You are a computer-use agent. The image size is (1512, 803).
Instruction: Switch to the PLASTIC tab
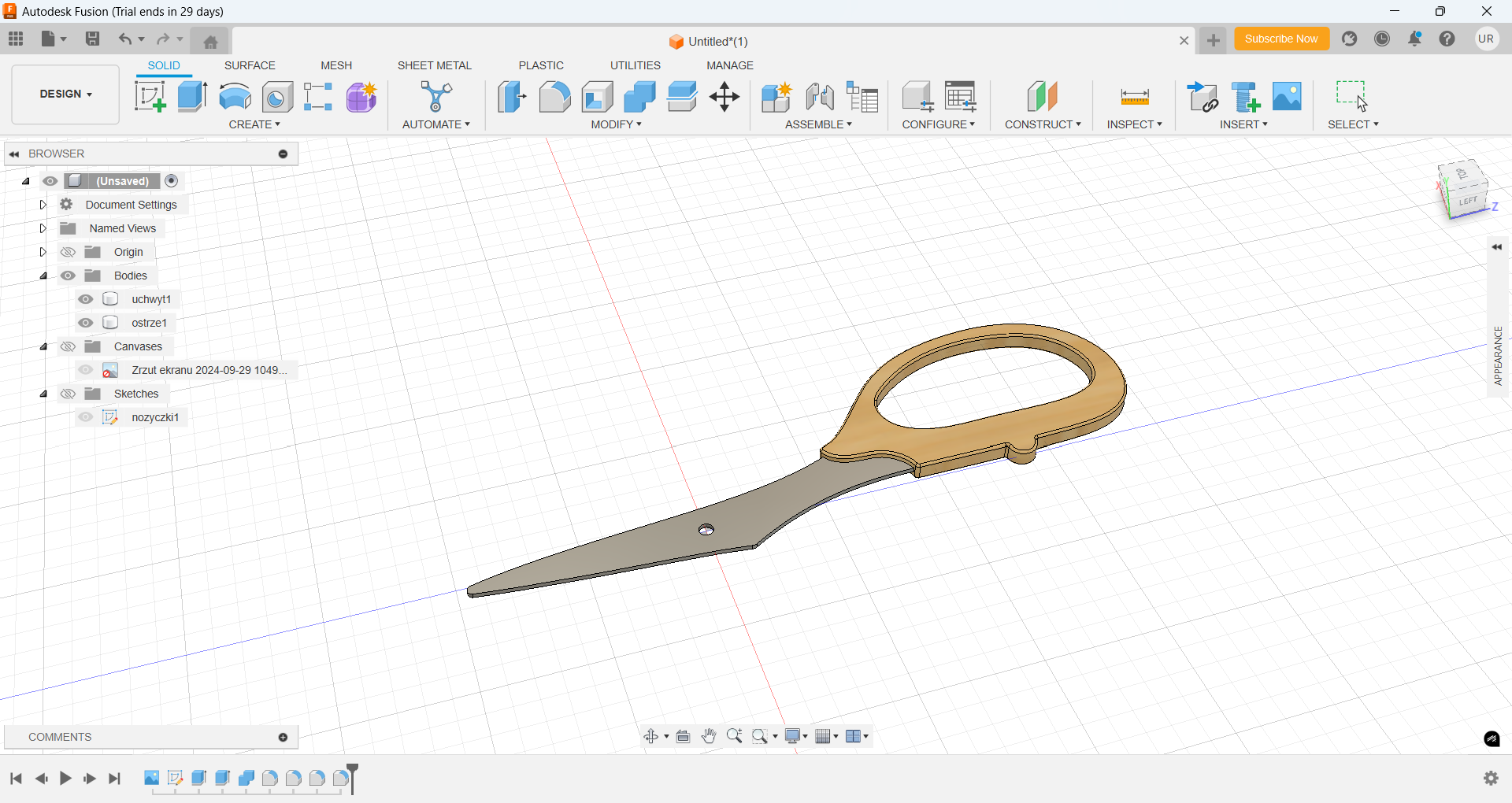pyautogui.click(x=541, y=65)
